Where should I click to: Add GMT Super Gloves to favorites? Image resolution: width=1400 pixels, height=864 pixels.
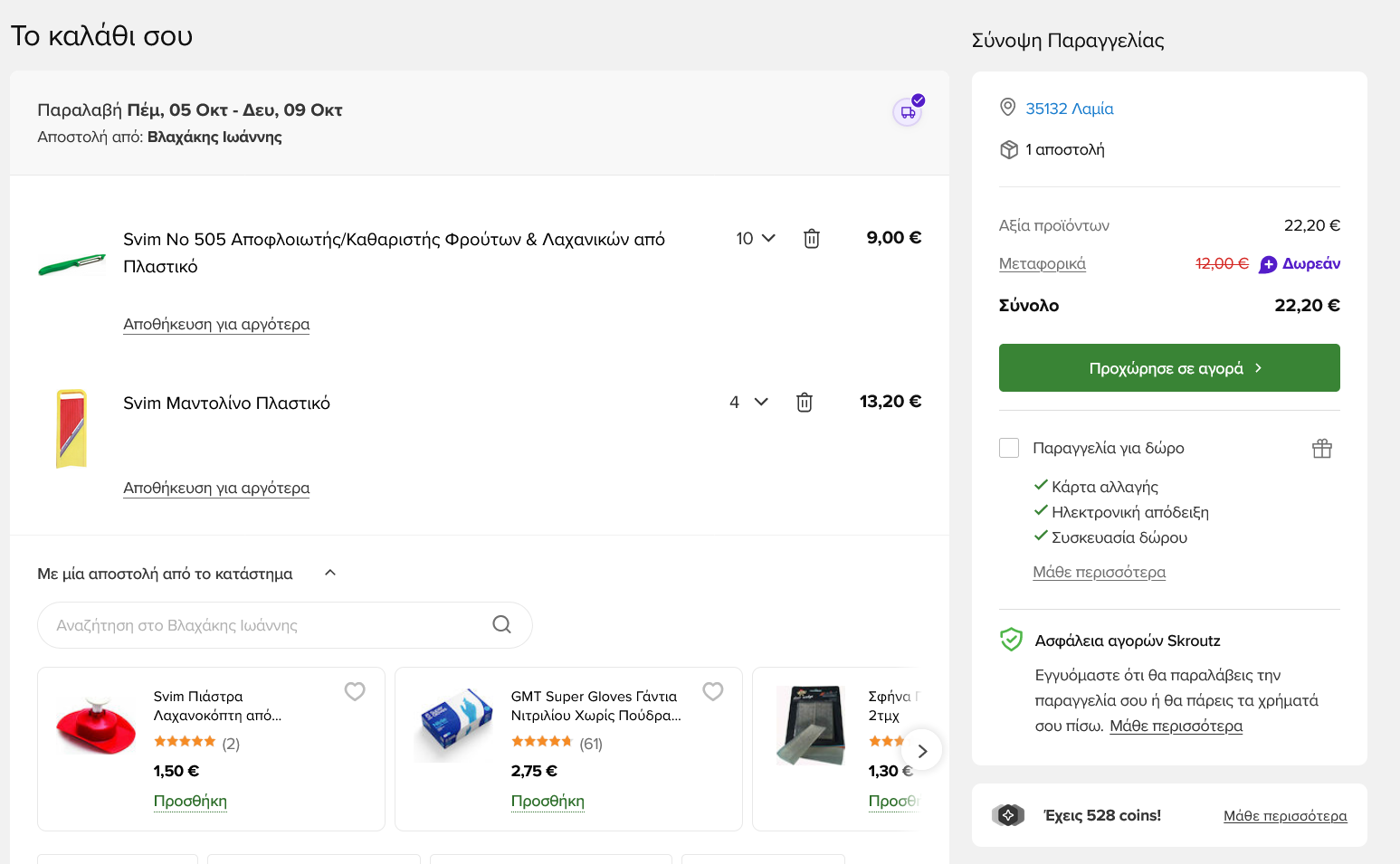(713, 691)
